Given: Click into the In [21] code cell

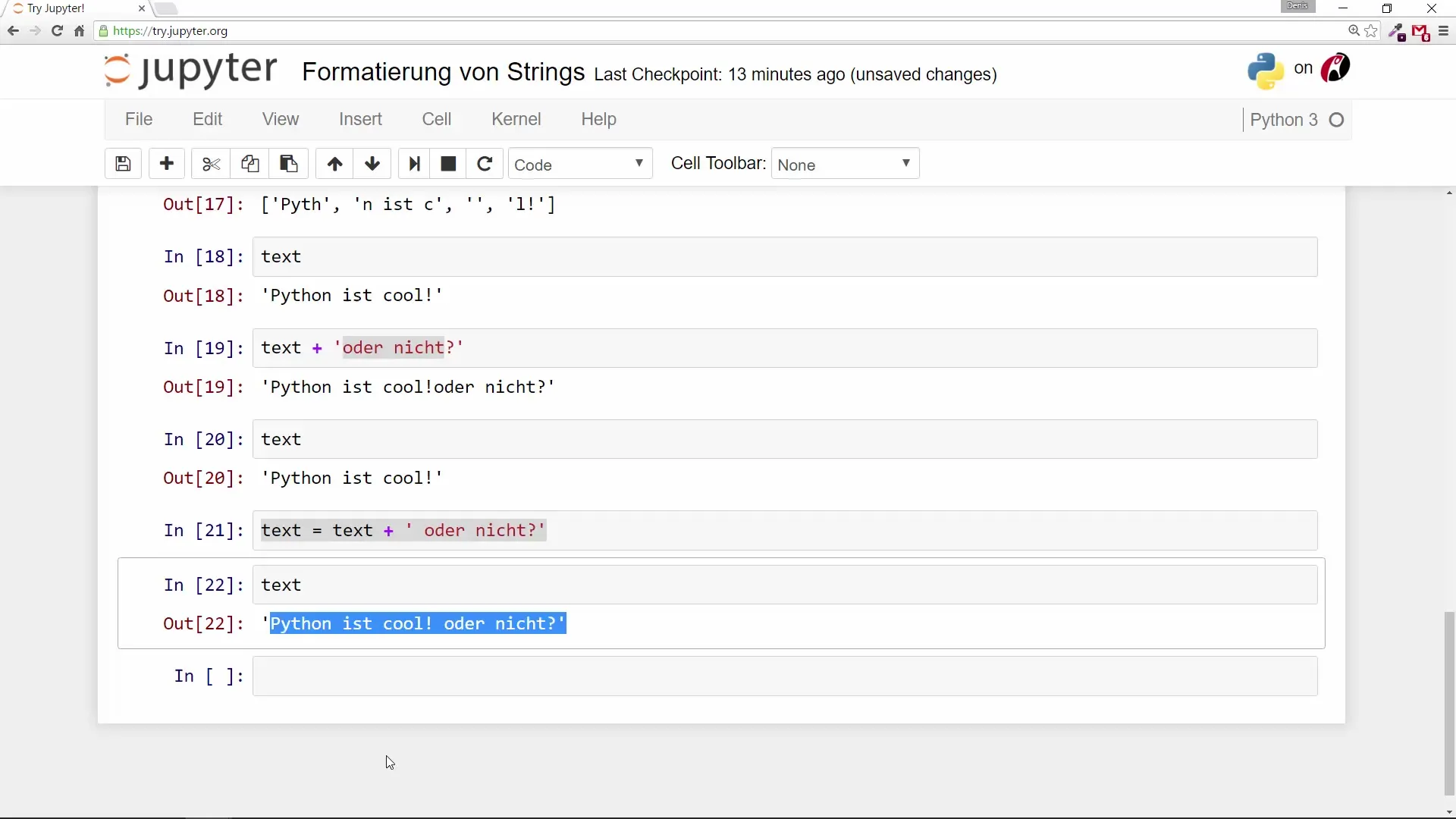Looking at the screenshot, I should (x=785, y=530).
